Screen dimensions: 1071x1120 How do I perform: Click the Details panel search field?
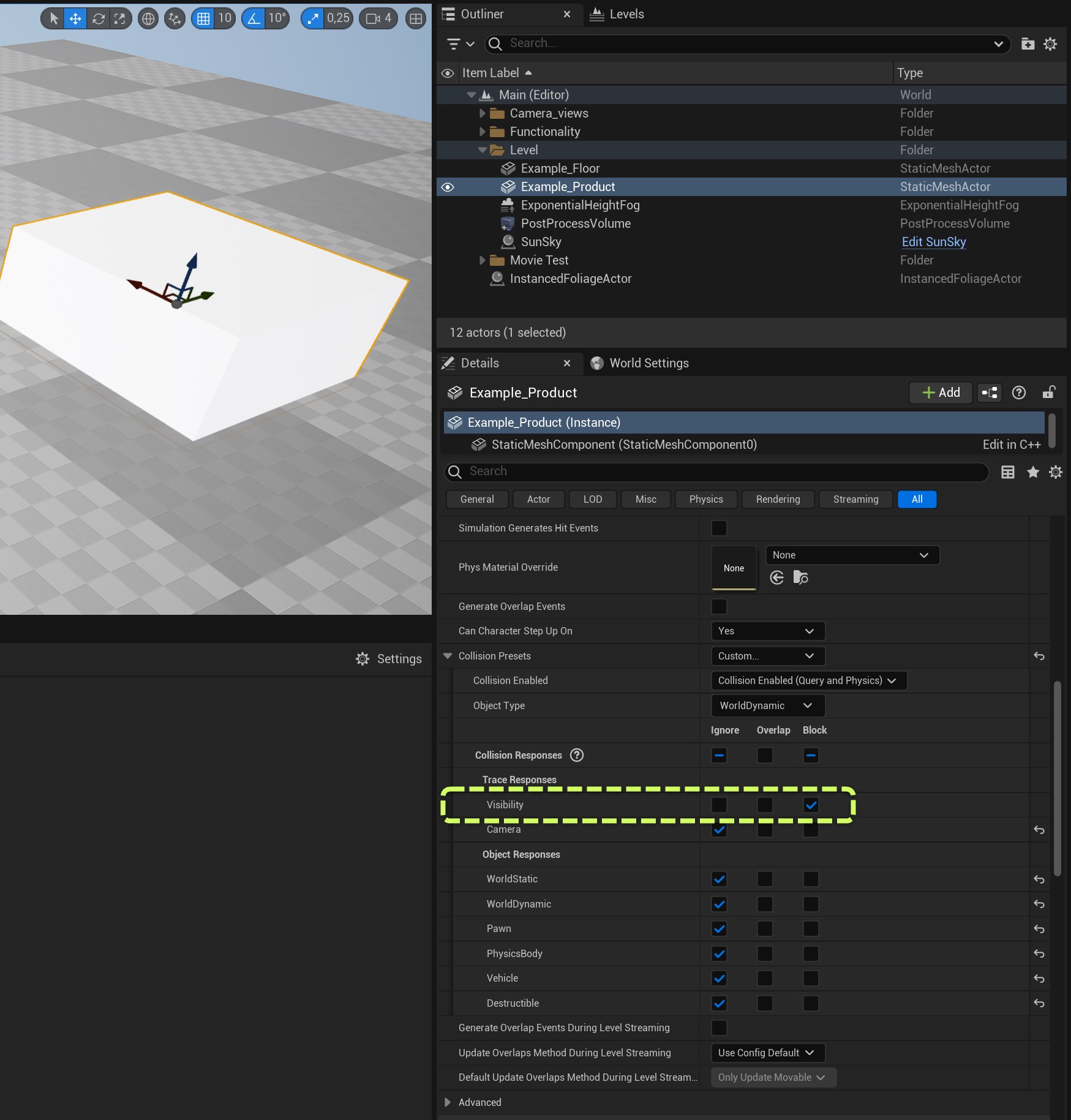pos(723,472)
